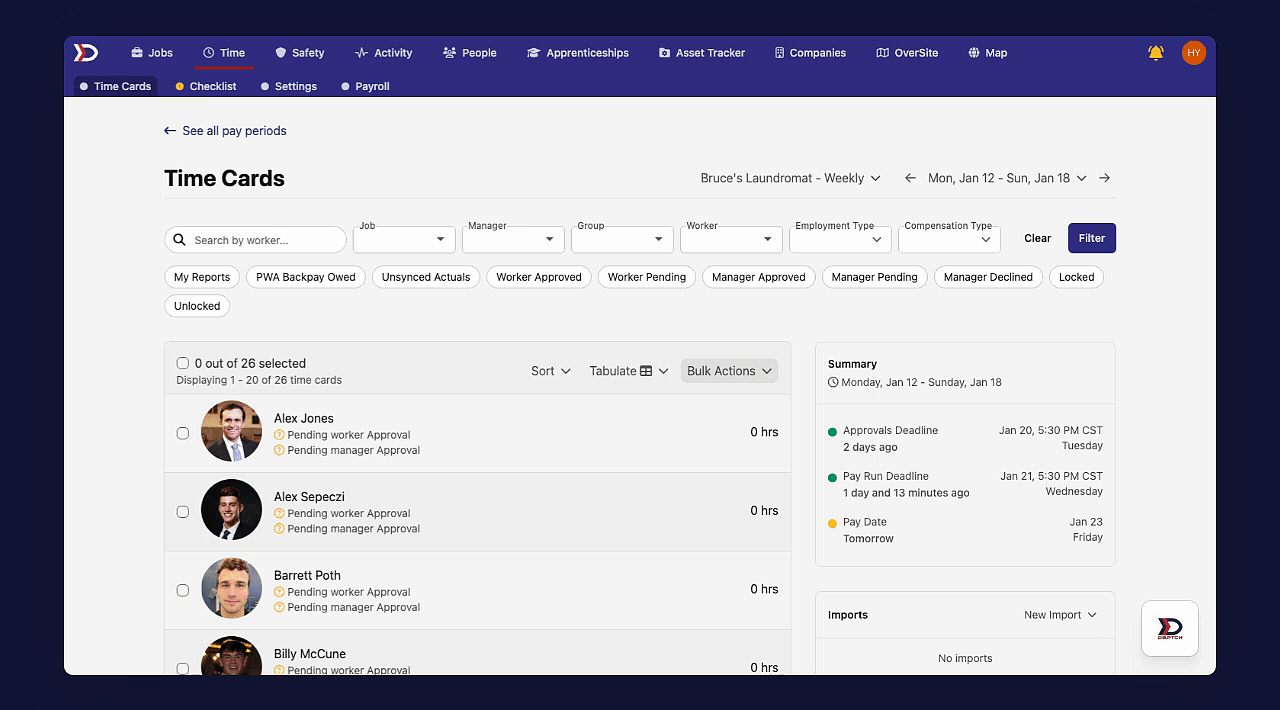1280x710 pixels.
Task: Click Tabulate table icon
Action: (646, 371)
